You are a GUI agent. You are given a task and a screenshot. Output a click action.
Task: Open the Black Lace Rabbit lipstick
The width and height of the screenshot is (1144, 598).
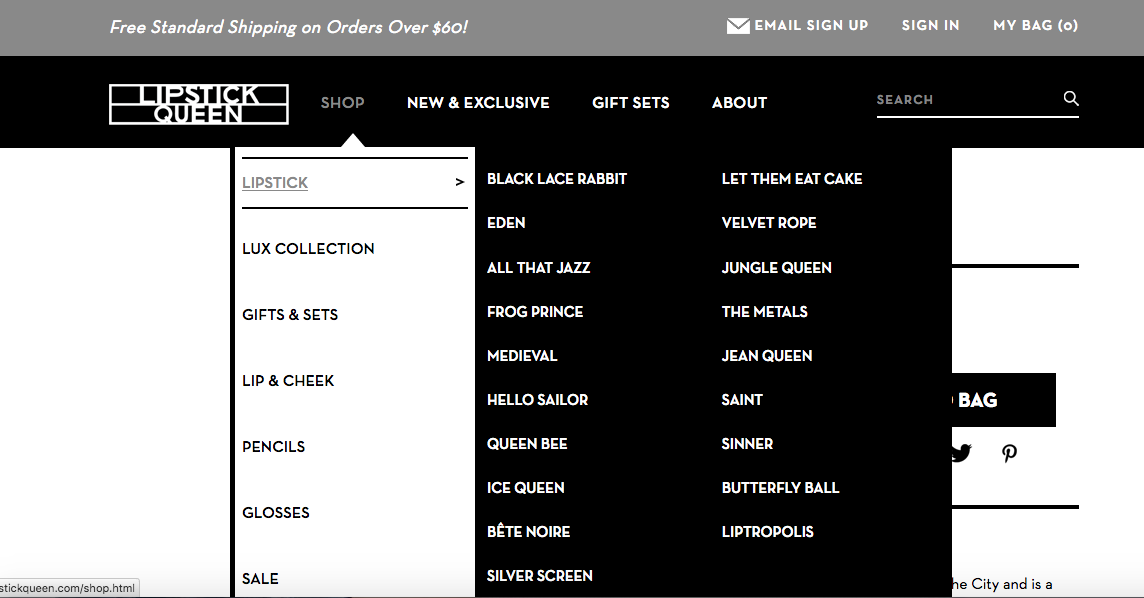click(557, 179)
